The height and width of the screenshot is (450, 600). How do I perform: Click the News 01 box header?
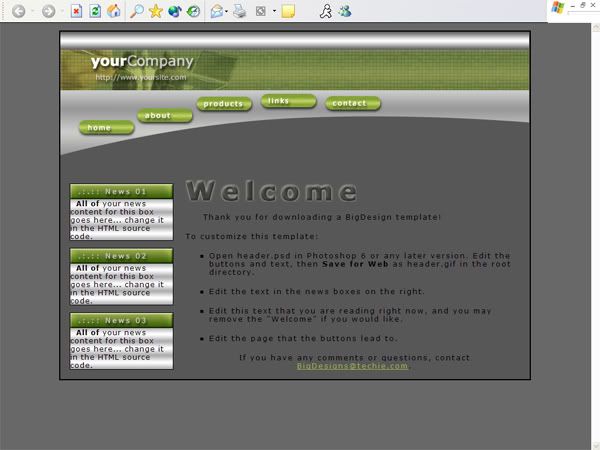coord(121,191)
